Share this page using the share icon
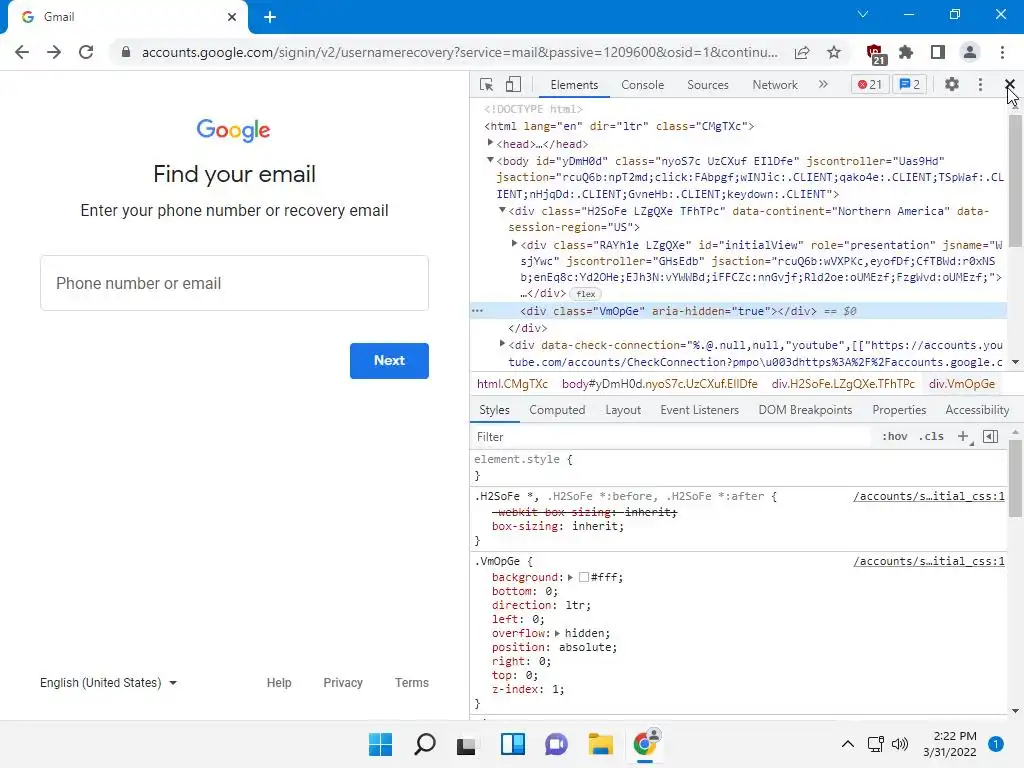 (x=802, y=52)
